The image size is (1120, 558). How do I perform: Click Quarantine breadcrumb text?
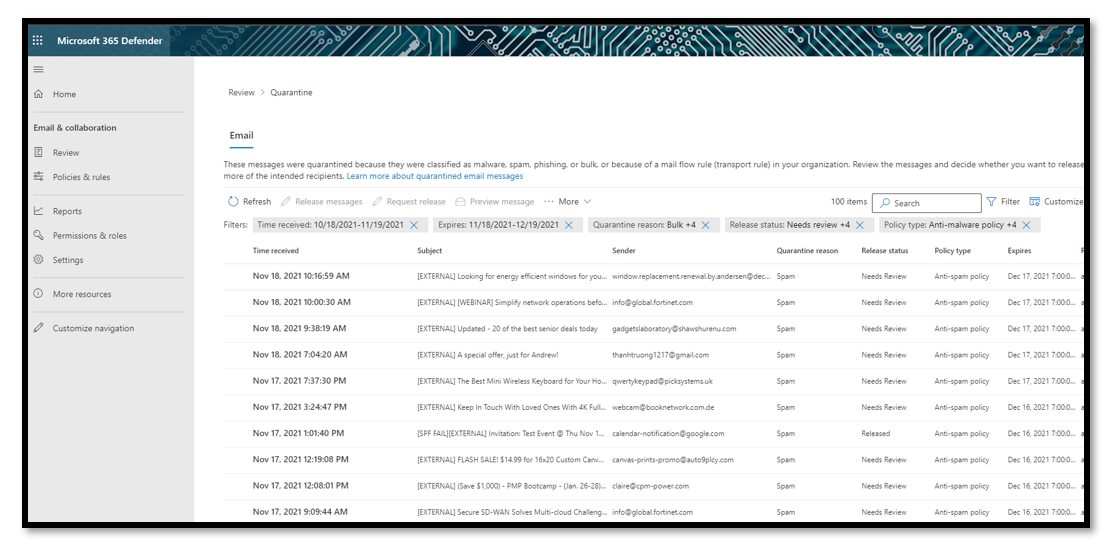[291, 92]
